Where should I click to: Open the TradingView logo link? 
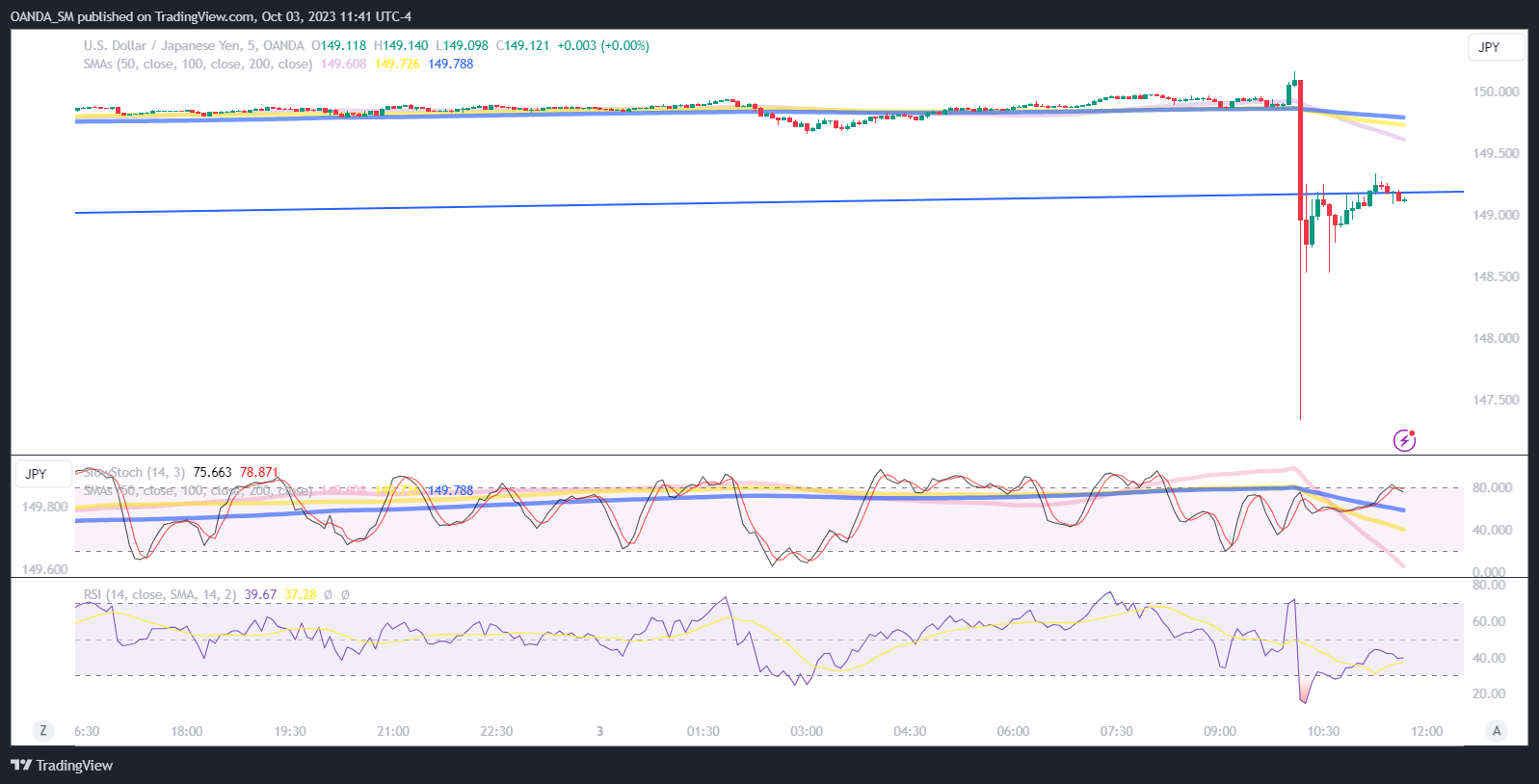pos(62,765)
